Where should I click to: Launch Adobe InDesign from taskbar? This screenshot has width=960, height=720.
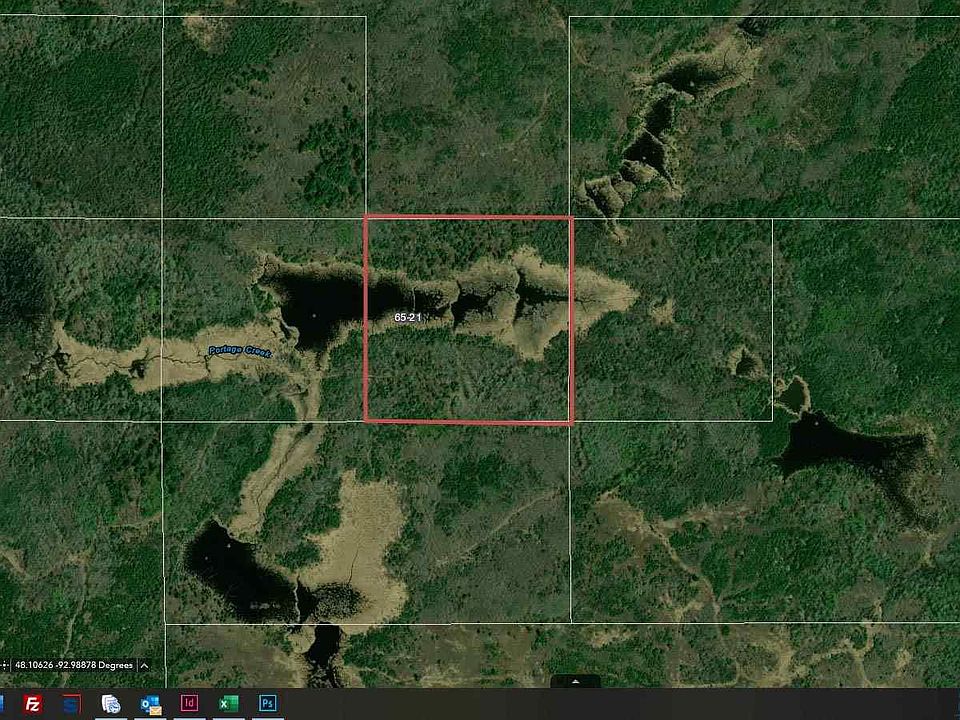point(190,703)
